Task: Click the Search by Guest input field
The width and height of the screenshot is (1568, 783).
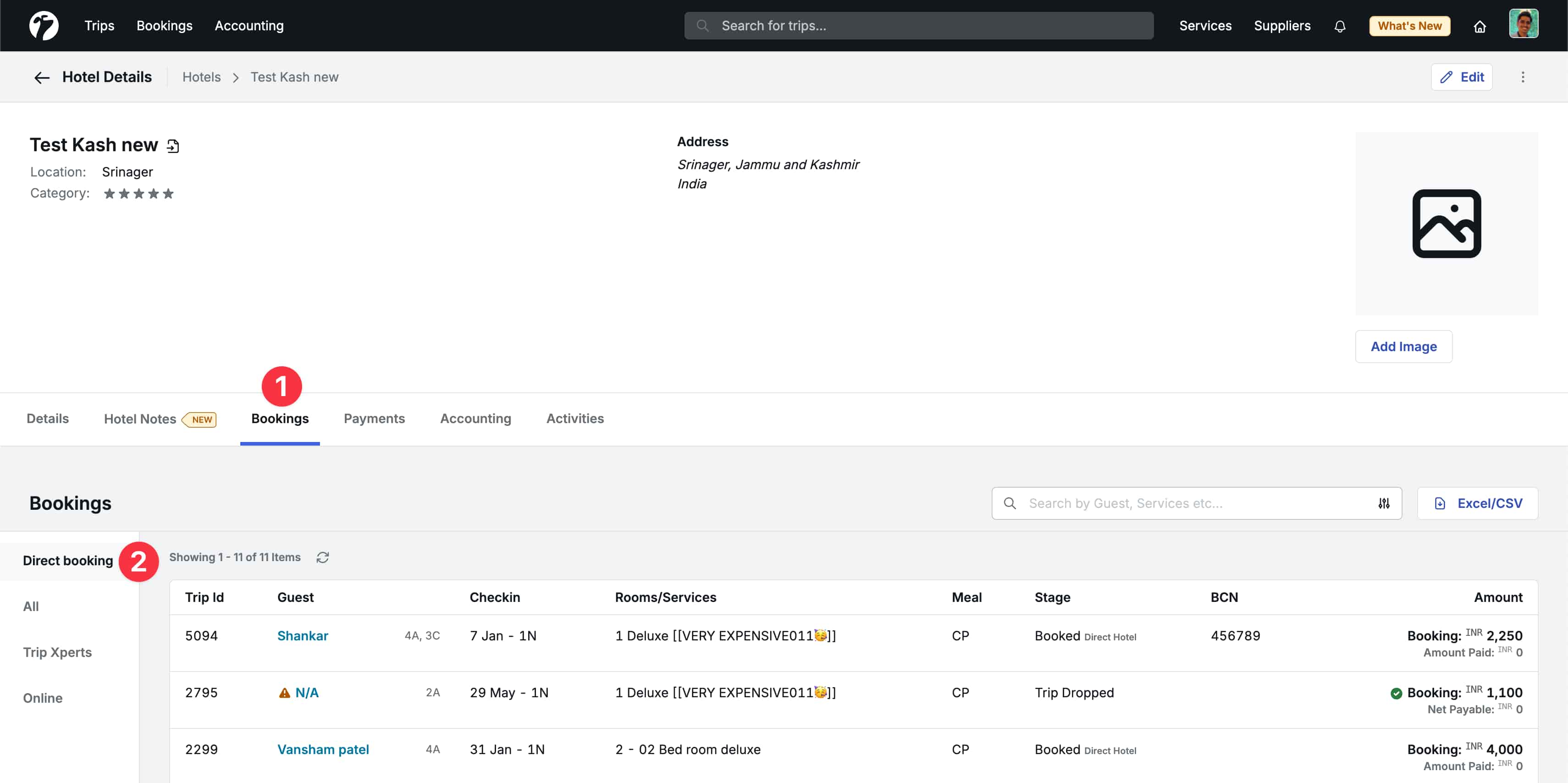Action: pyautogui.click(x=1187, y=503)
